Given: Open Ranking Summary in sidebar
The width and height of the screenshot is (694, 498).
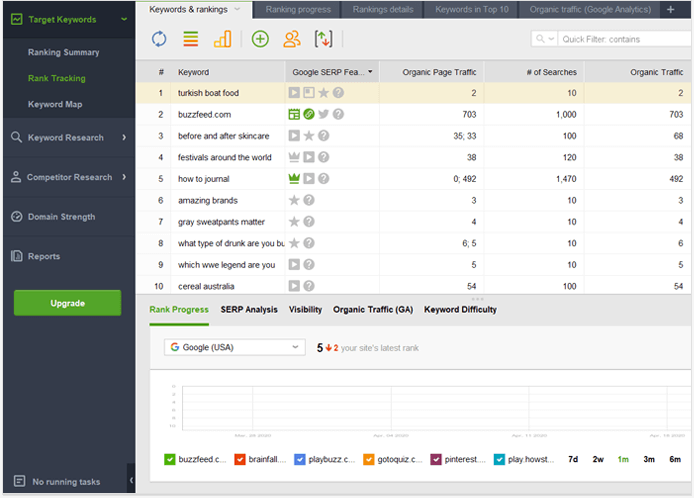Looking at the screenshot, I should (64, 52).
